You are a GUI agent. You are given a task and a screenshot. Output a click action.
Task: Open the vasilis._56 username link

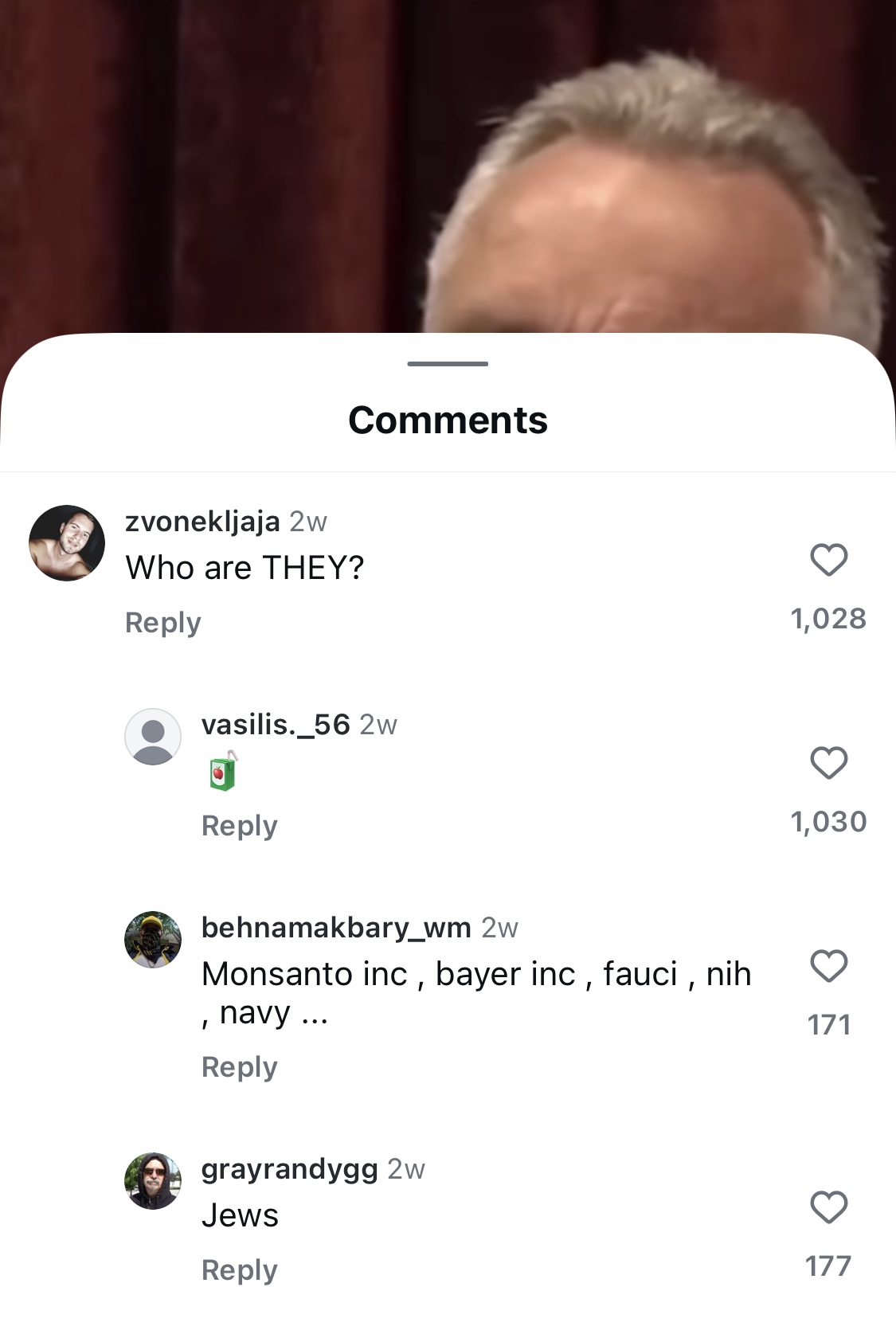click(276, 725)
